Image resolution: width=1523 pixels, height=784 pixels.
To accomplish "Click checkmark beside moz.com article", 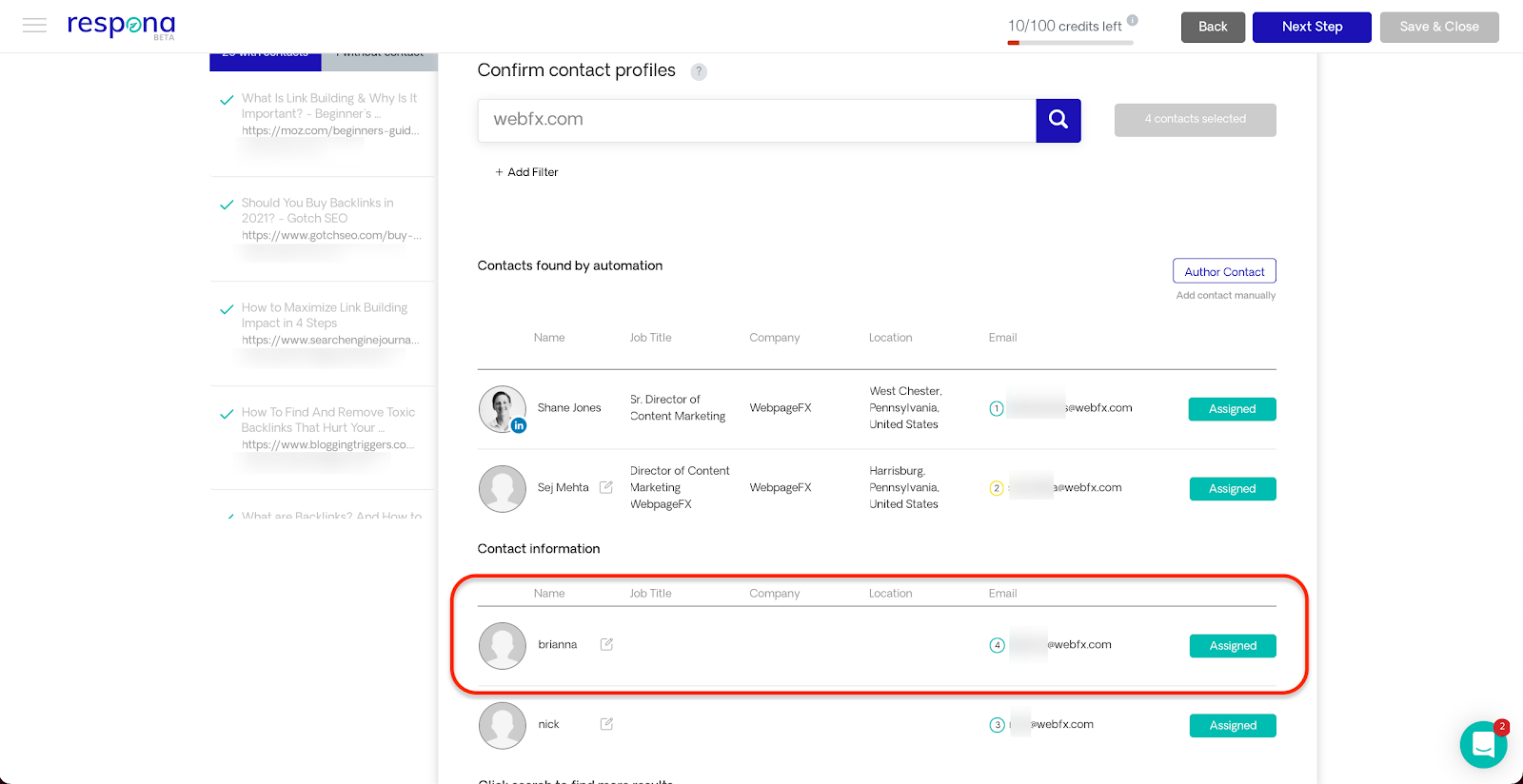I will coord(227,100).
